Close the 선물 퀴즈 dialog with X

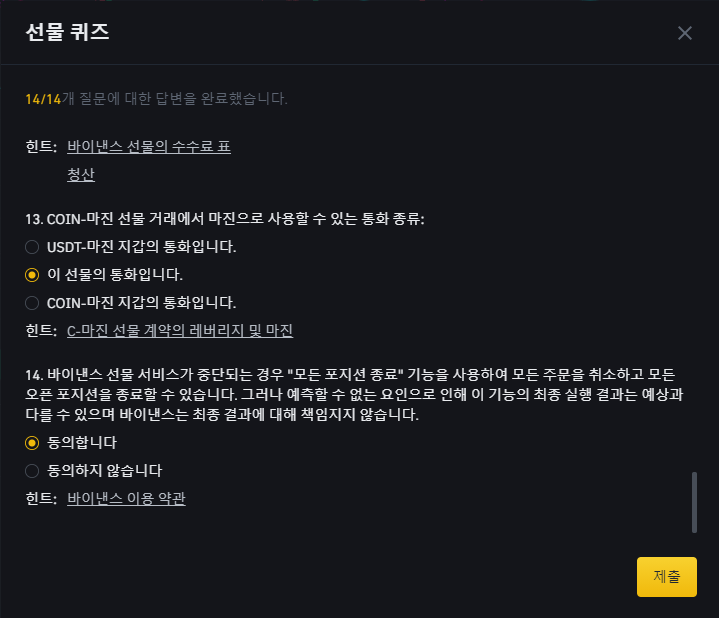click(685, 33)
